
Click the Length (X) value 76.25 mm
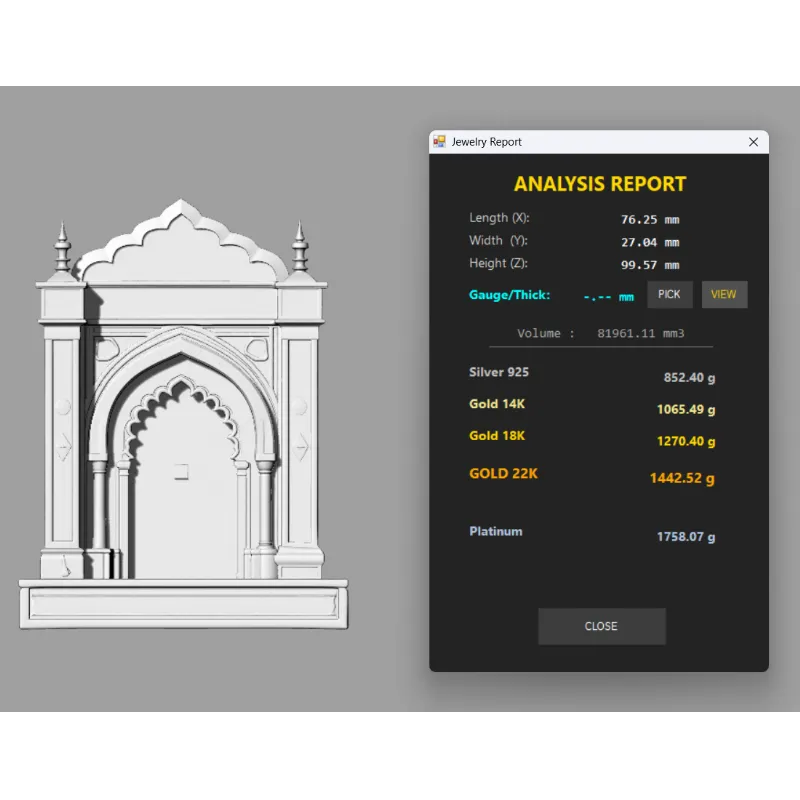pos(650,219)
